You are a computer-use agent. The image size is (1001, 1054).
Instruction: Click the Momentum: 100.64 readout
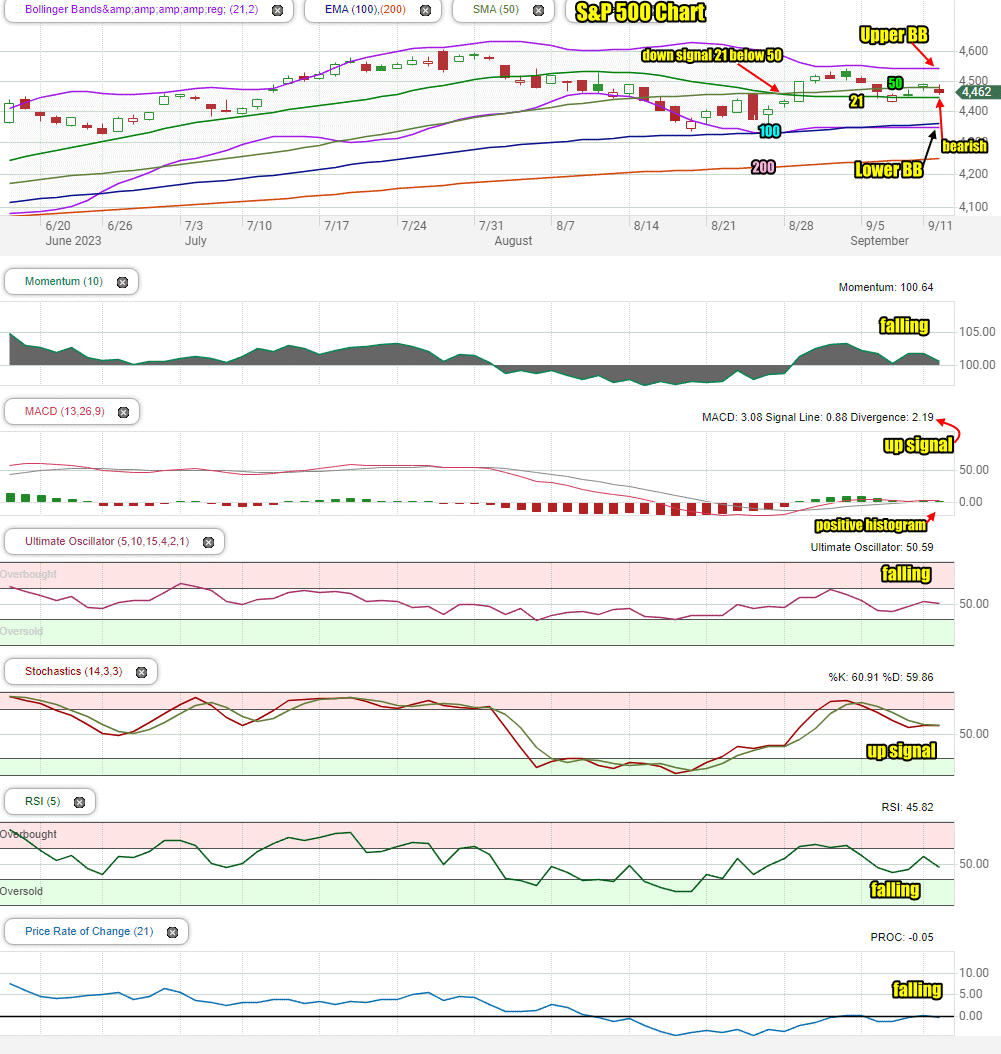tap(885, 287)
